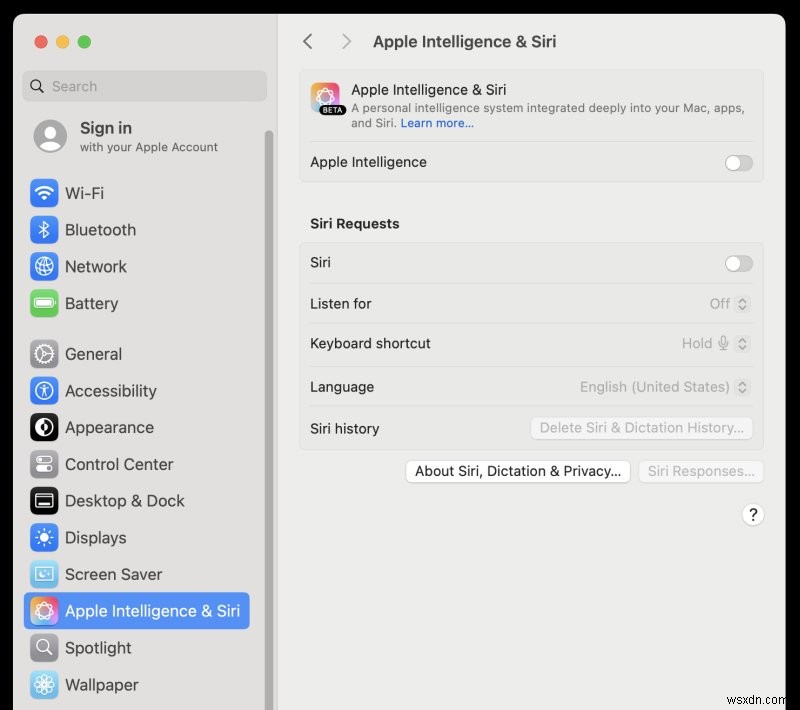The width and height of the screenshot is (800, 710).
Task: Click the Learn more… link
Action: click(437, 123)
